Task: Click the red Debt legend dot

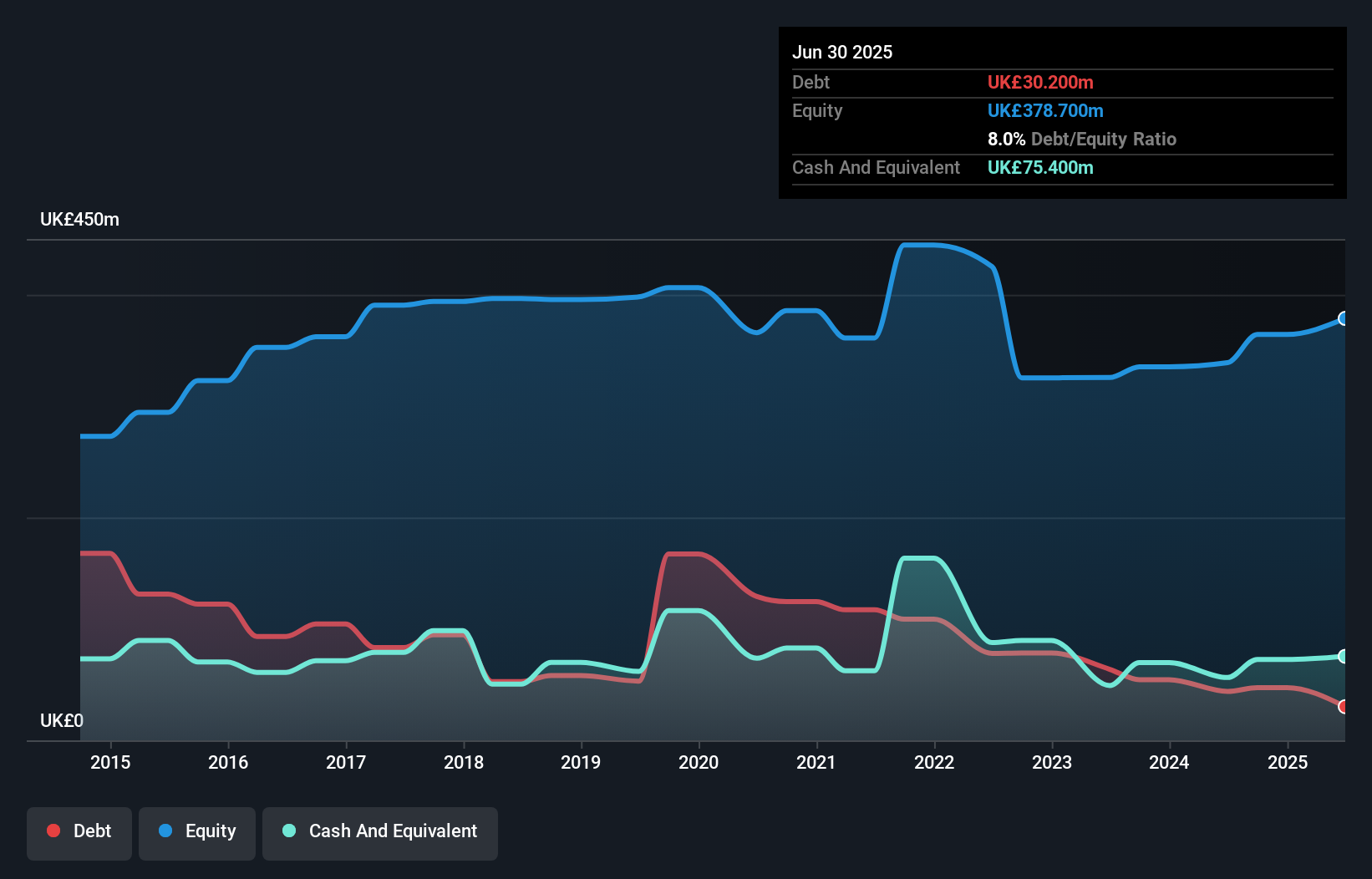Action: 52,831
